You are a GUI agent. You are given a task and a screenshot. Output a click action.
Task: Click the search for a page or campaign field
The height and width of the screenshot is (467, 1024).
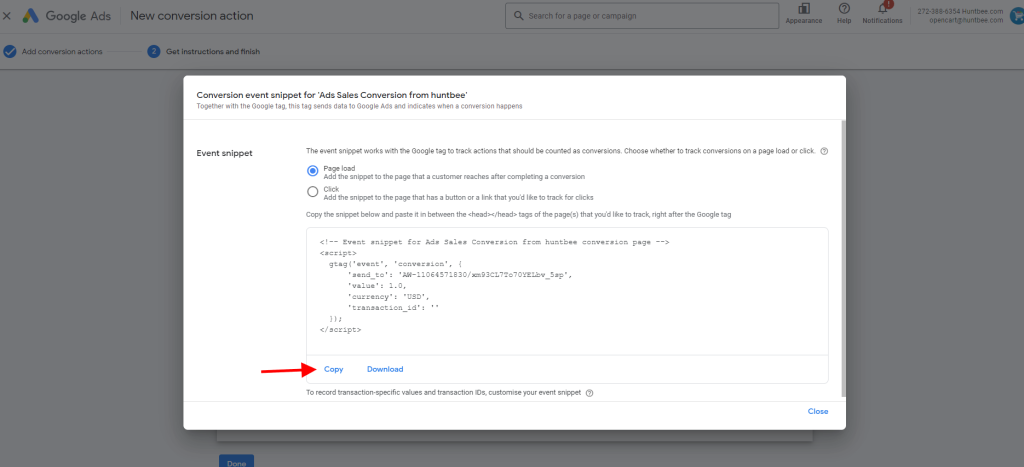[641, 16]
